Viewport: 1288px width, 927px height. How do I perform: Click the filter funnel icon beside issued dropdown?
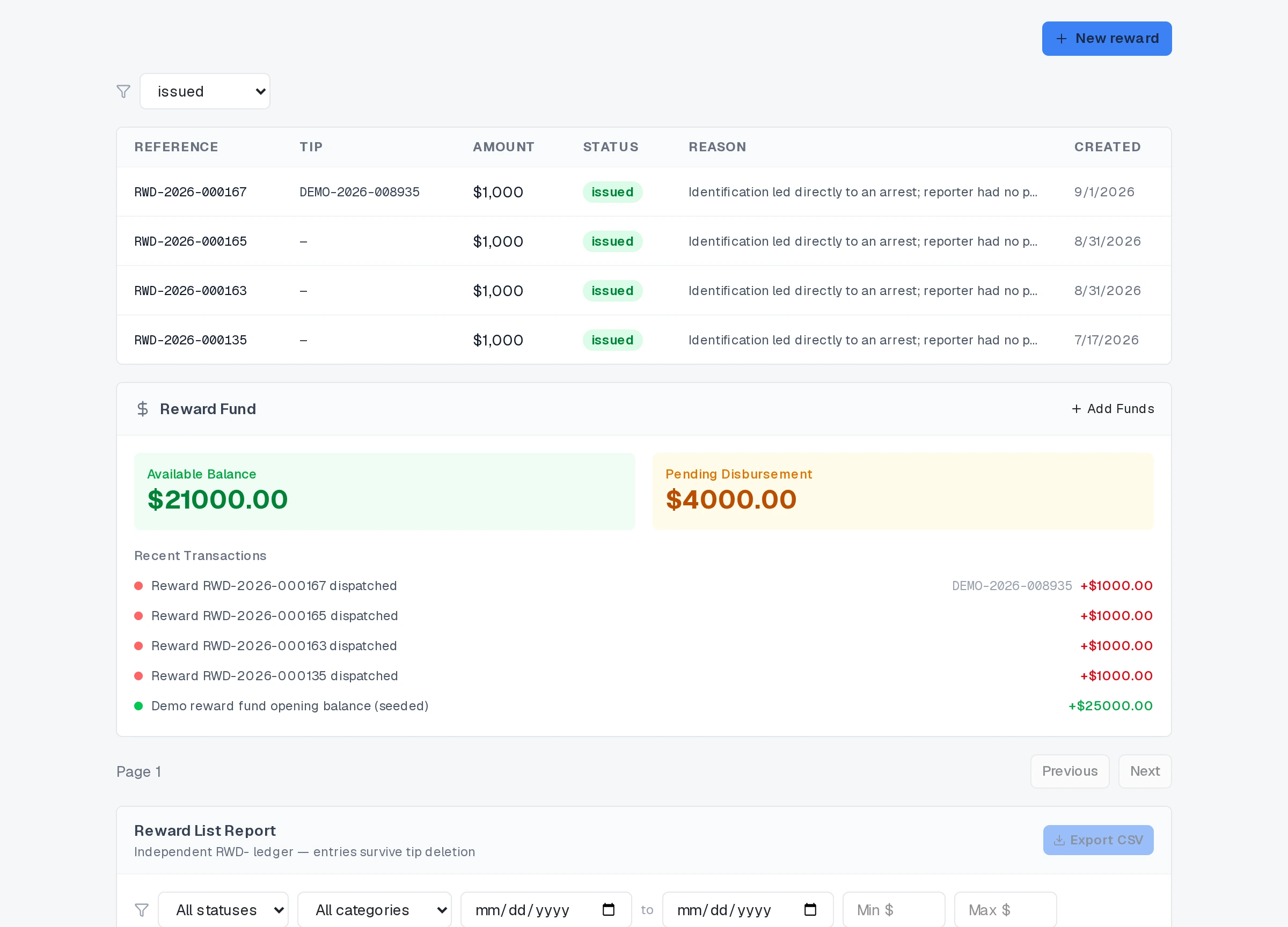[x=123, y=91]
